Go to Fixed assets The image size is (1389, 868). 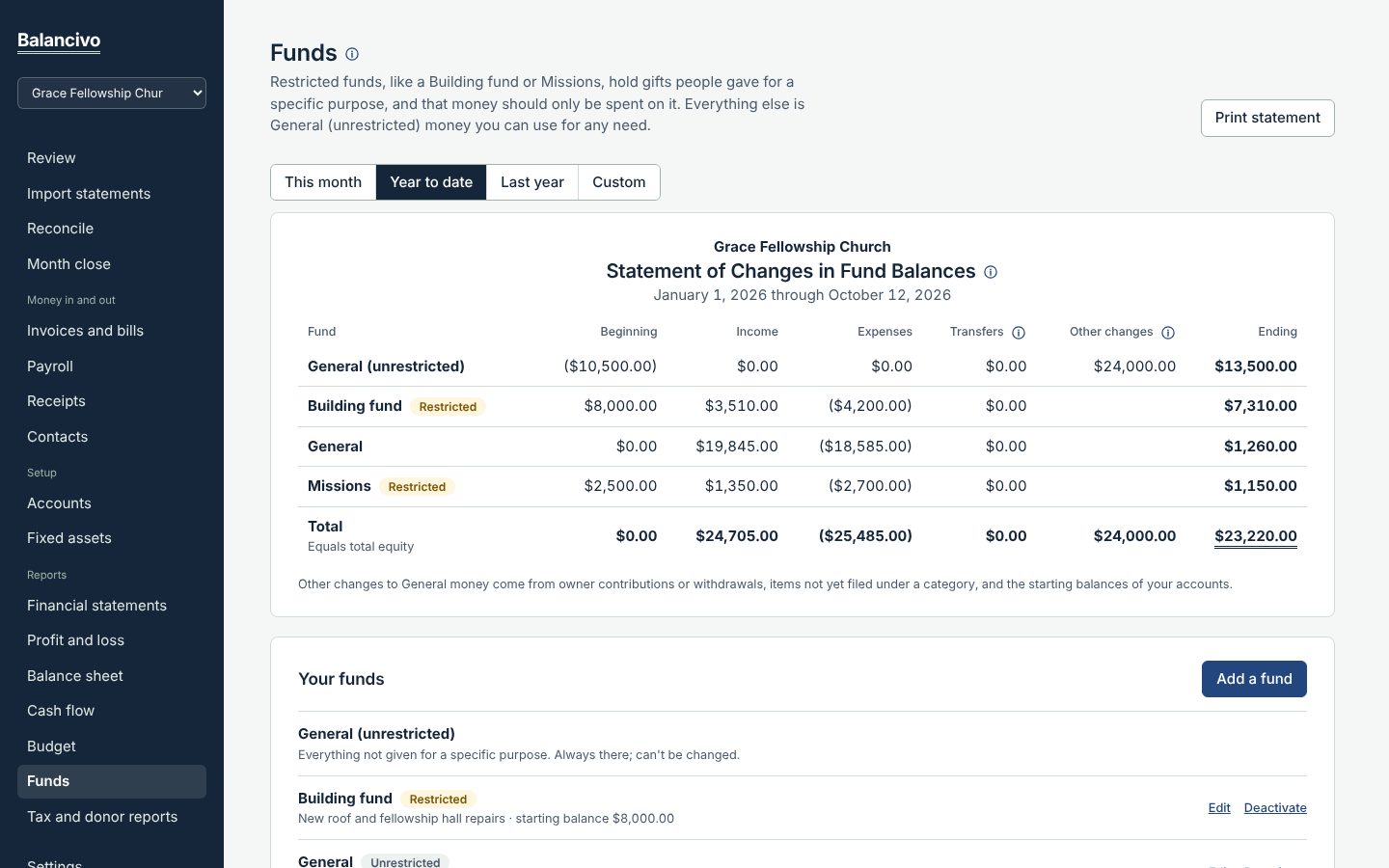(112, 538)
